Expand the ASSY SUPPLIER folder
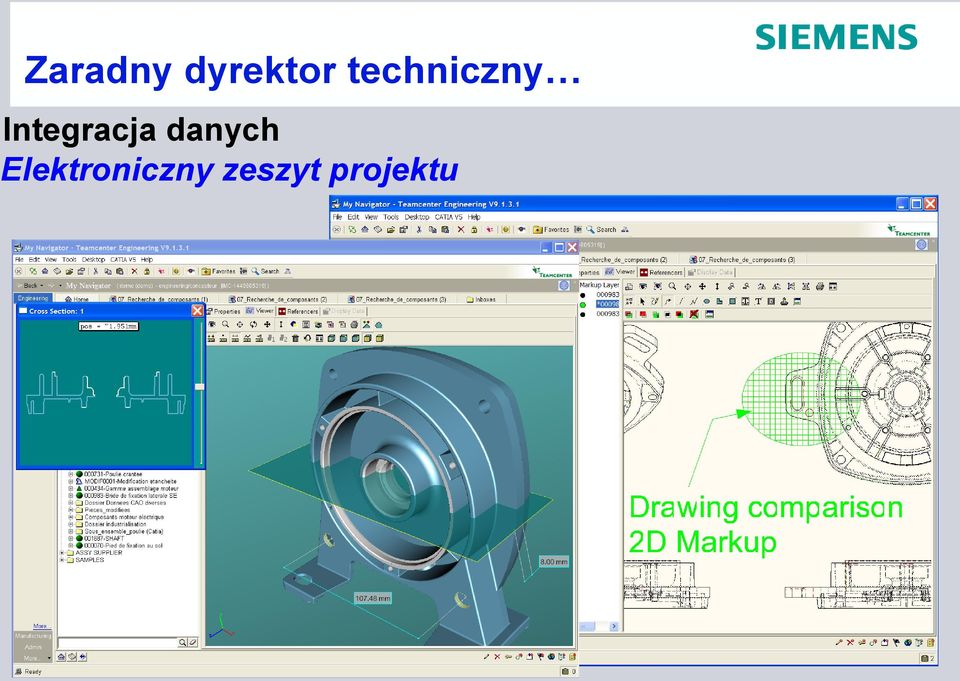Viewport: 960px width, 681px height. click(x=62, y=552)
